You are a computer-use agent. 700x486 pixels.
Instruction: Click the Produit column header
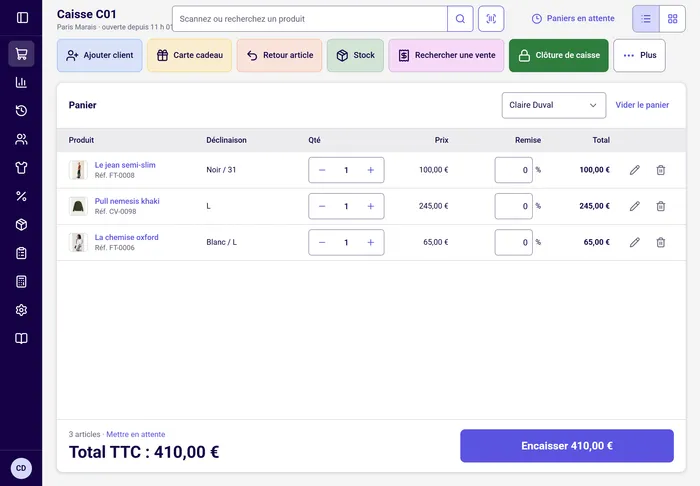coord(81,140)
